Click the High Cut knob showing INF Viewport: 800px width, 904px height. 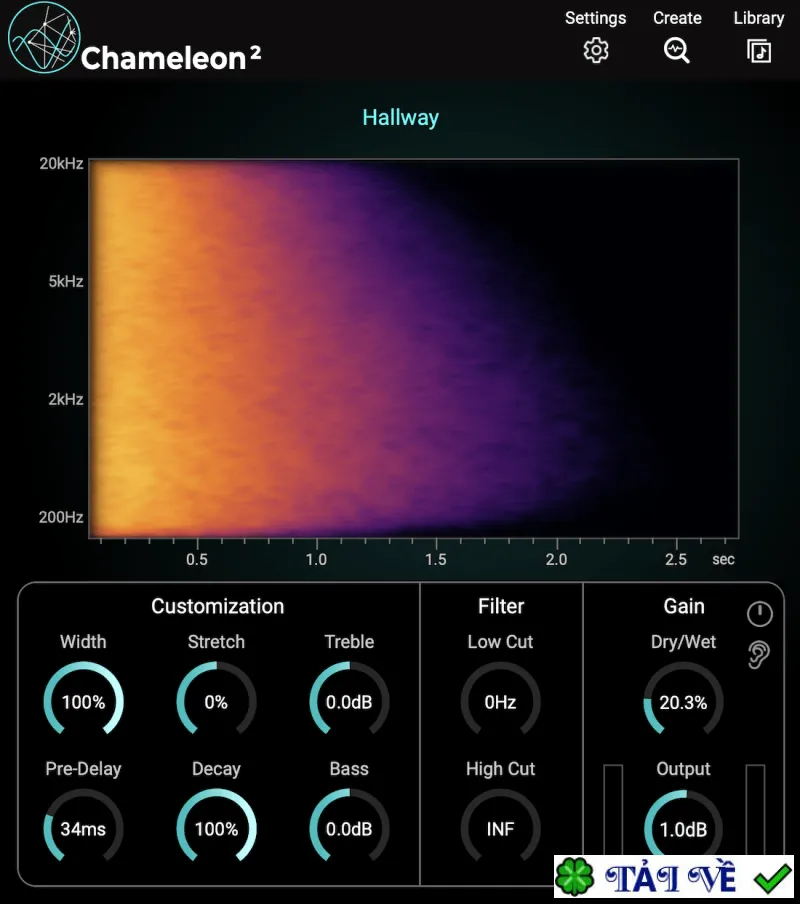coord(500,828)
